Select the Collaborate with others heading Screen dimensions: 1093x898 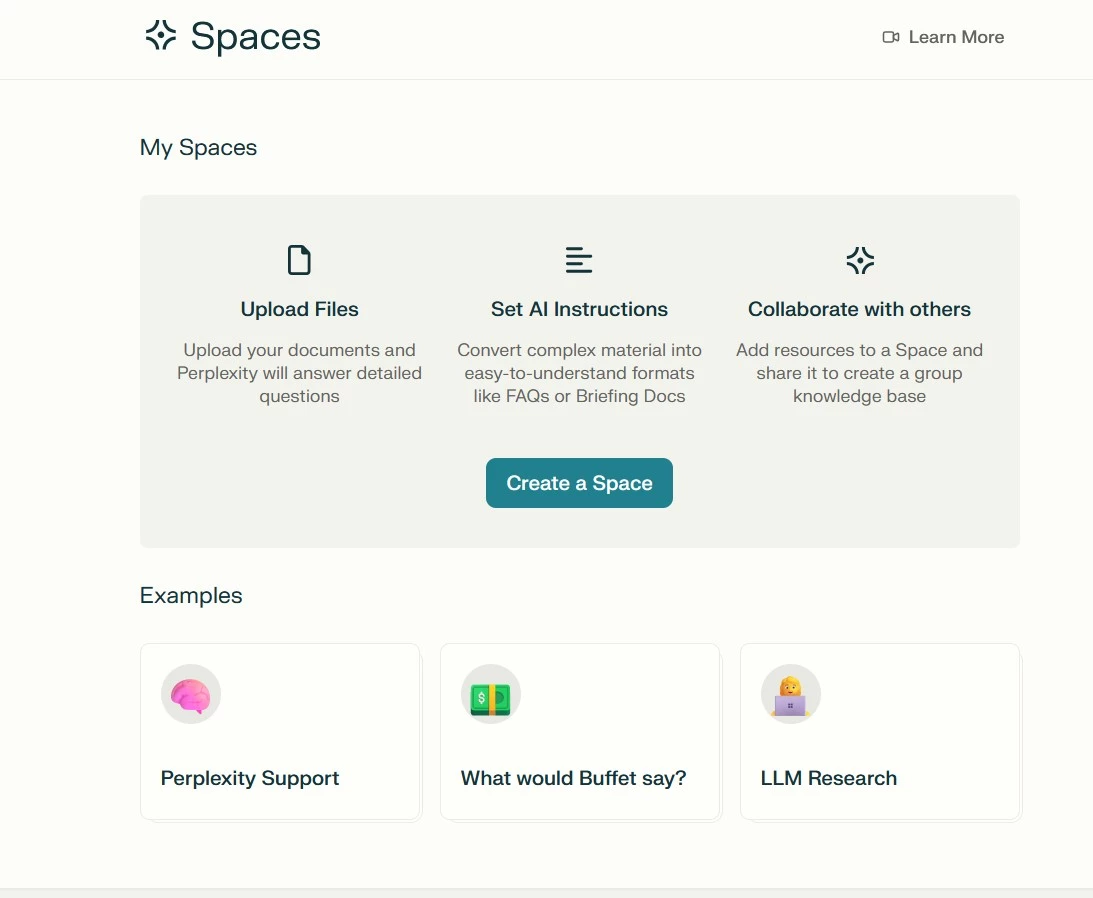coord(859,309)
